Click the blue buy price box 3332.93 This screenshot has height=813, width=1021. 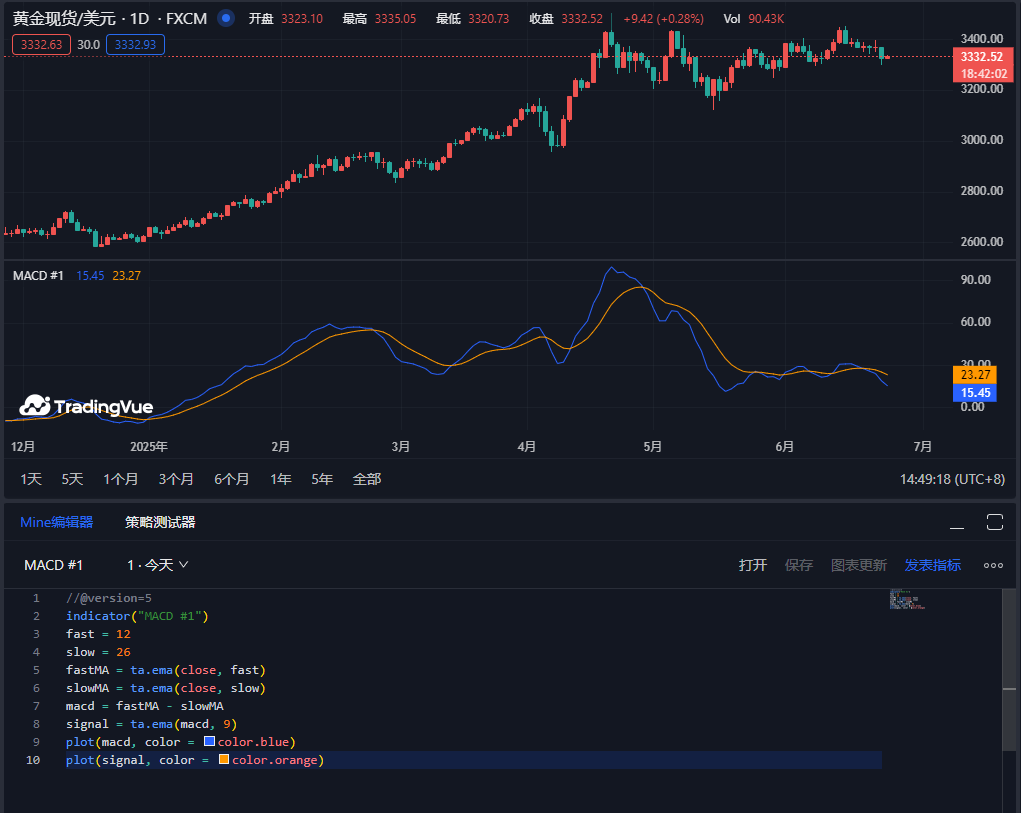[135, 44]
